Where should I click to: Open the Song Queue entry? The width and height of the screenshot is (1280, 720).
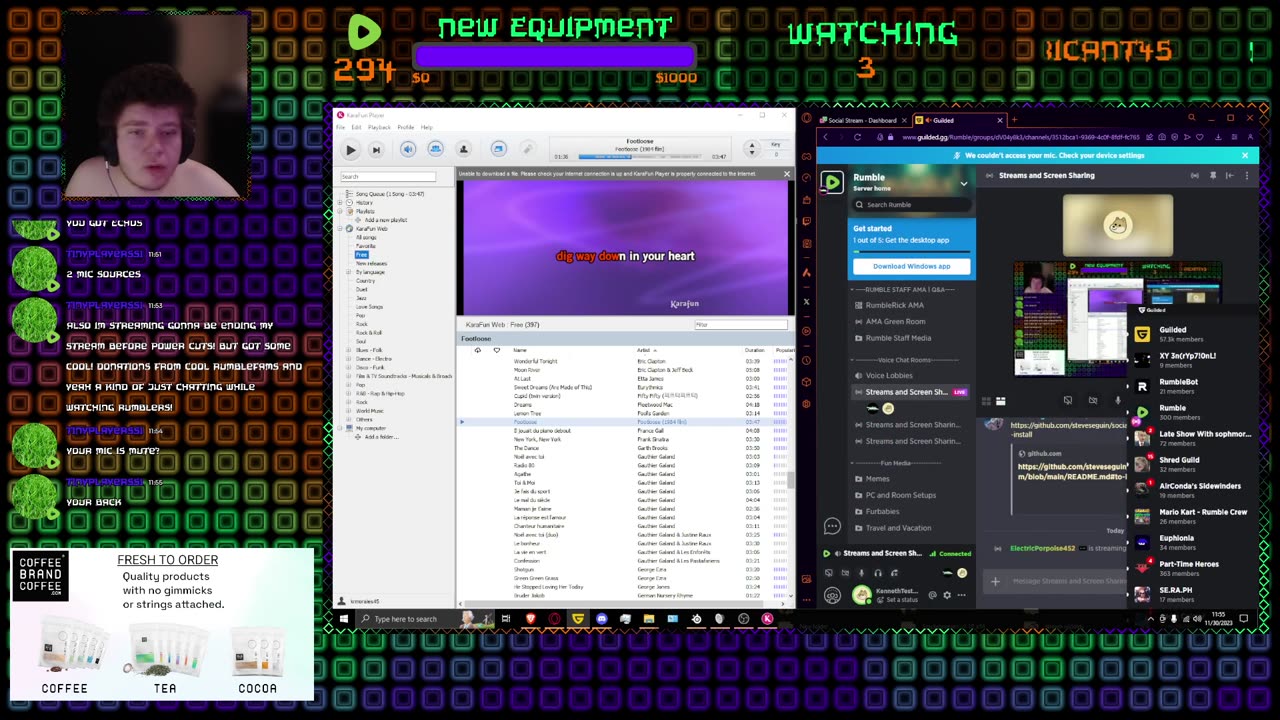[389, 194]
